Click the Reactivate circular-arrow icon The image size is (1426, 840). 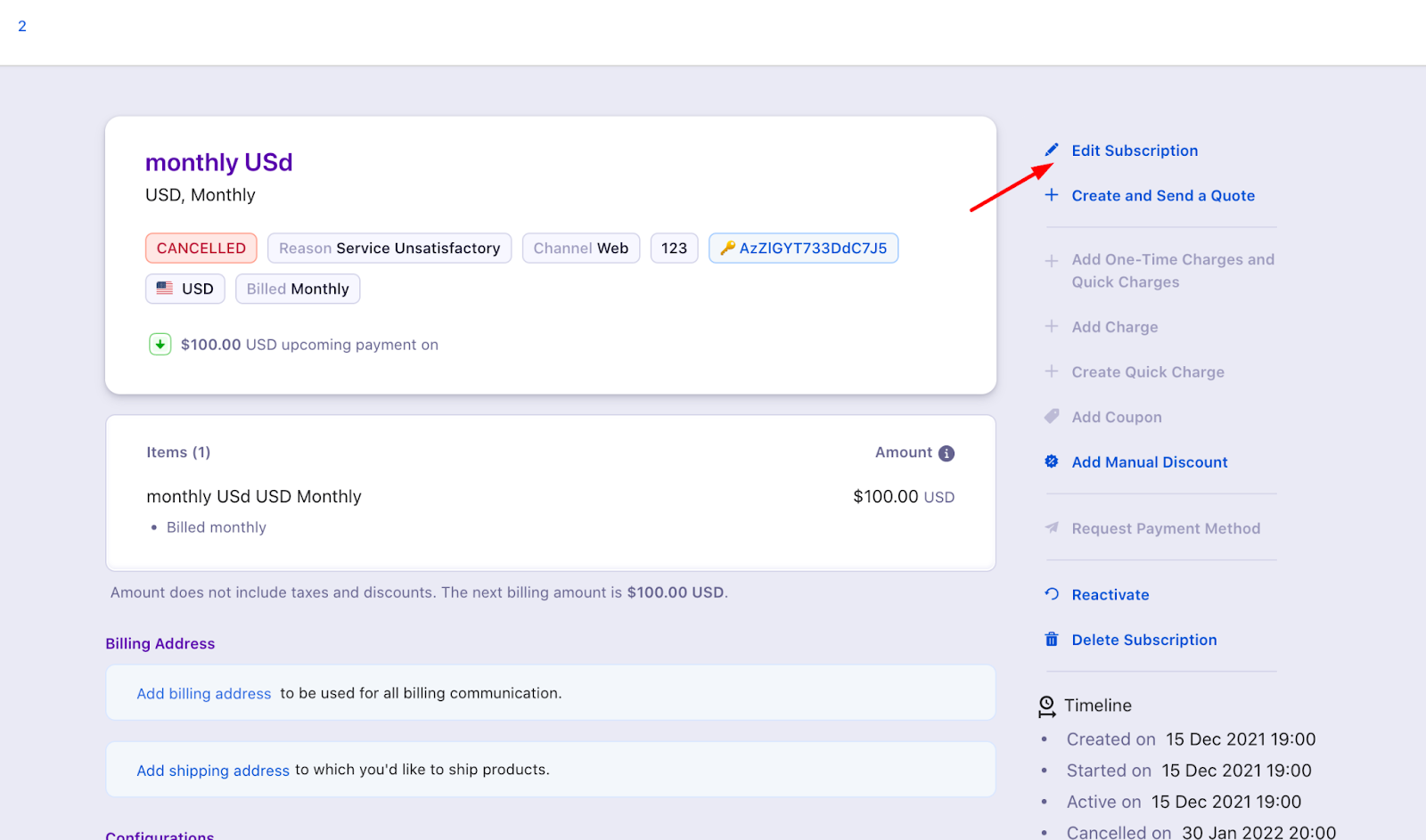[1052, 593]
